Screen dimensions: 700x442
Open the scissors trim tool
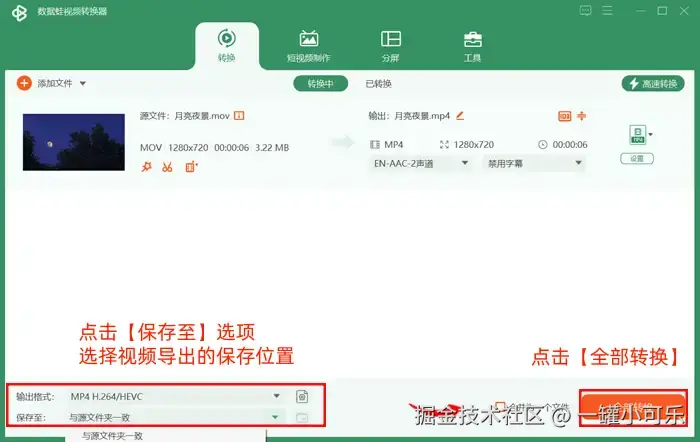tap(167, 167)
